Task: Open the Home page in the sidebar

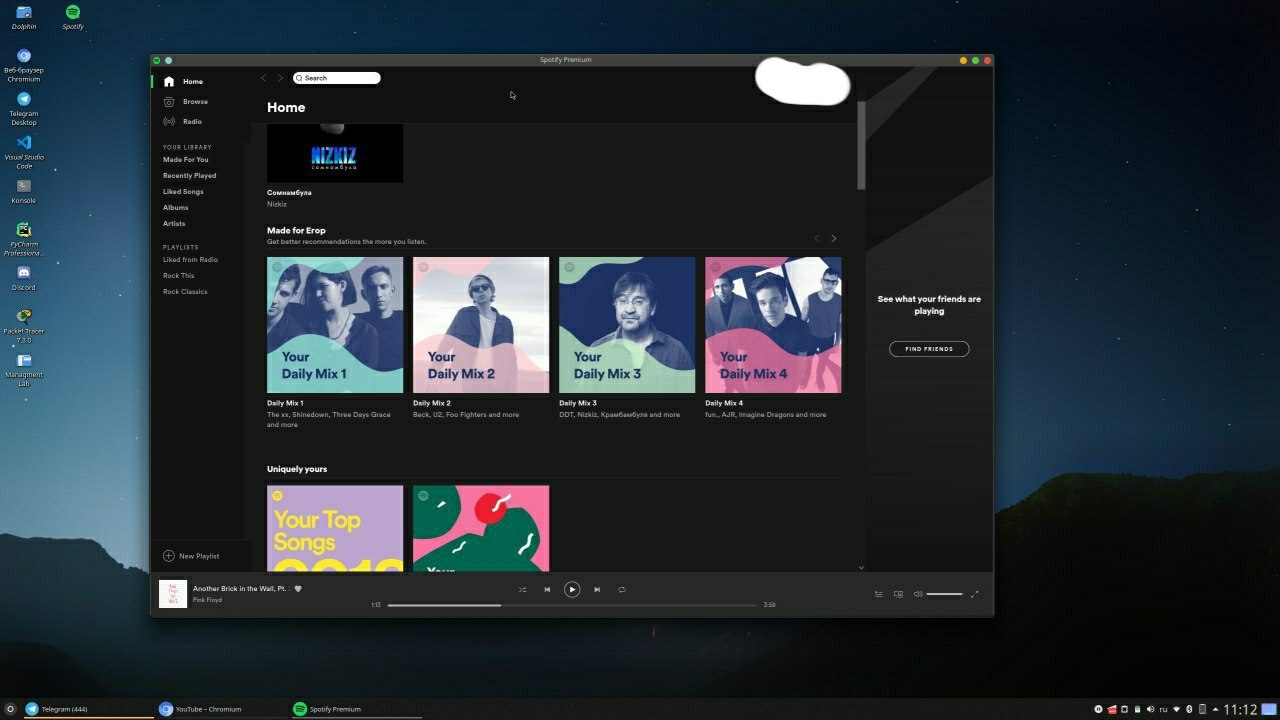Action: point(184,82)
